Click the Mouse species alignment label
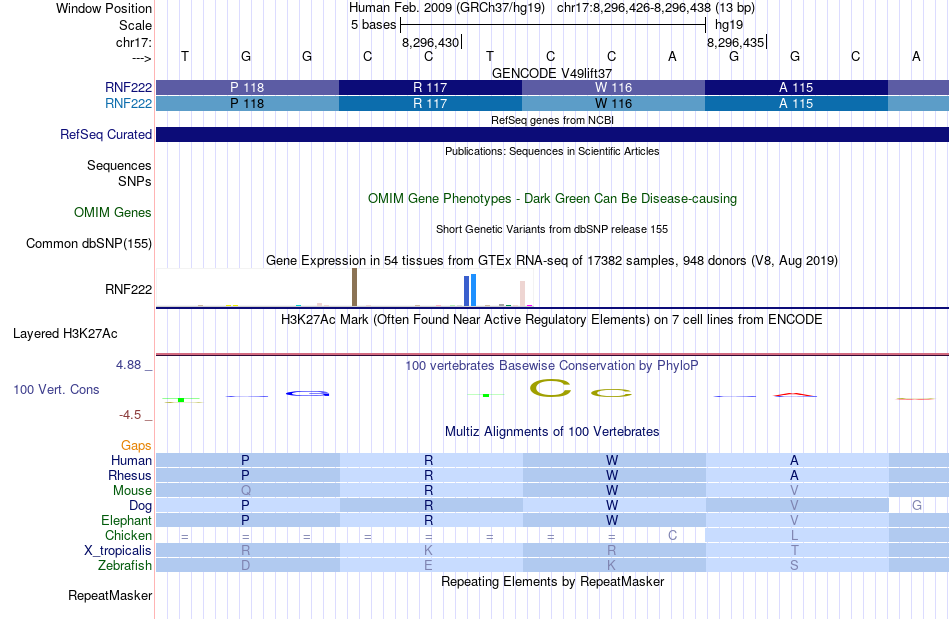The height and width of the screenshot is (619, 950). pos(132,491)
